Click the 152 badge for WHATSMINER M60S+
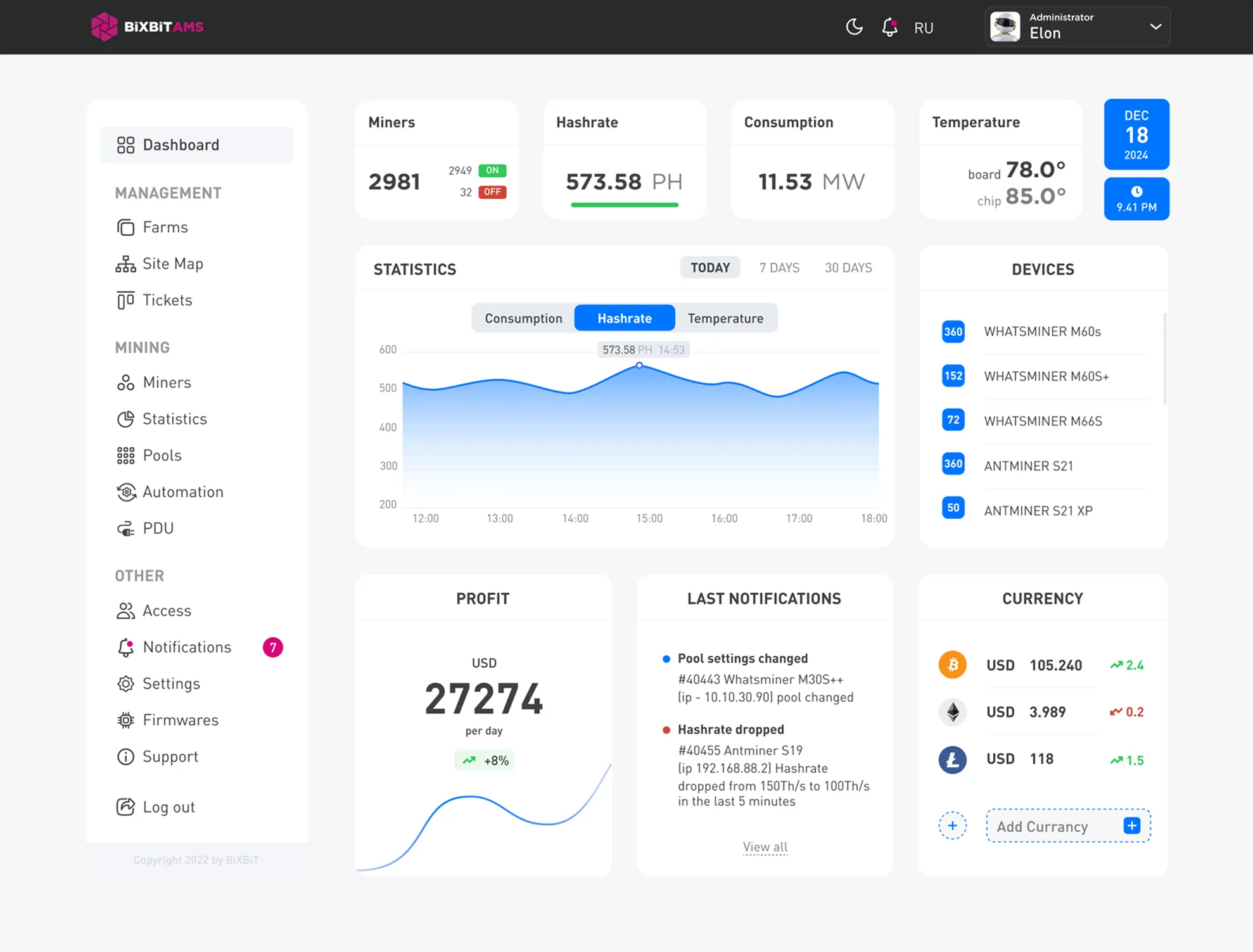Screen dimensions: 1253x952 [953, 376]
